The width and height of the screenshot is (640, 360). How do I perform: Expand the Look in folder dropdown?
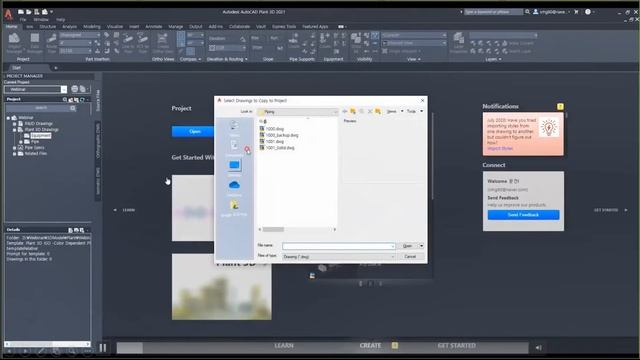coord(335,112)
